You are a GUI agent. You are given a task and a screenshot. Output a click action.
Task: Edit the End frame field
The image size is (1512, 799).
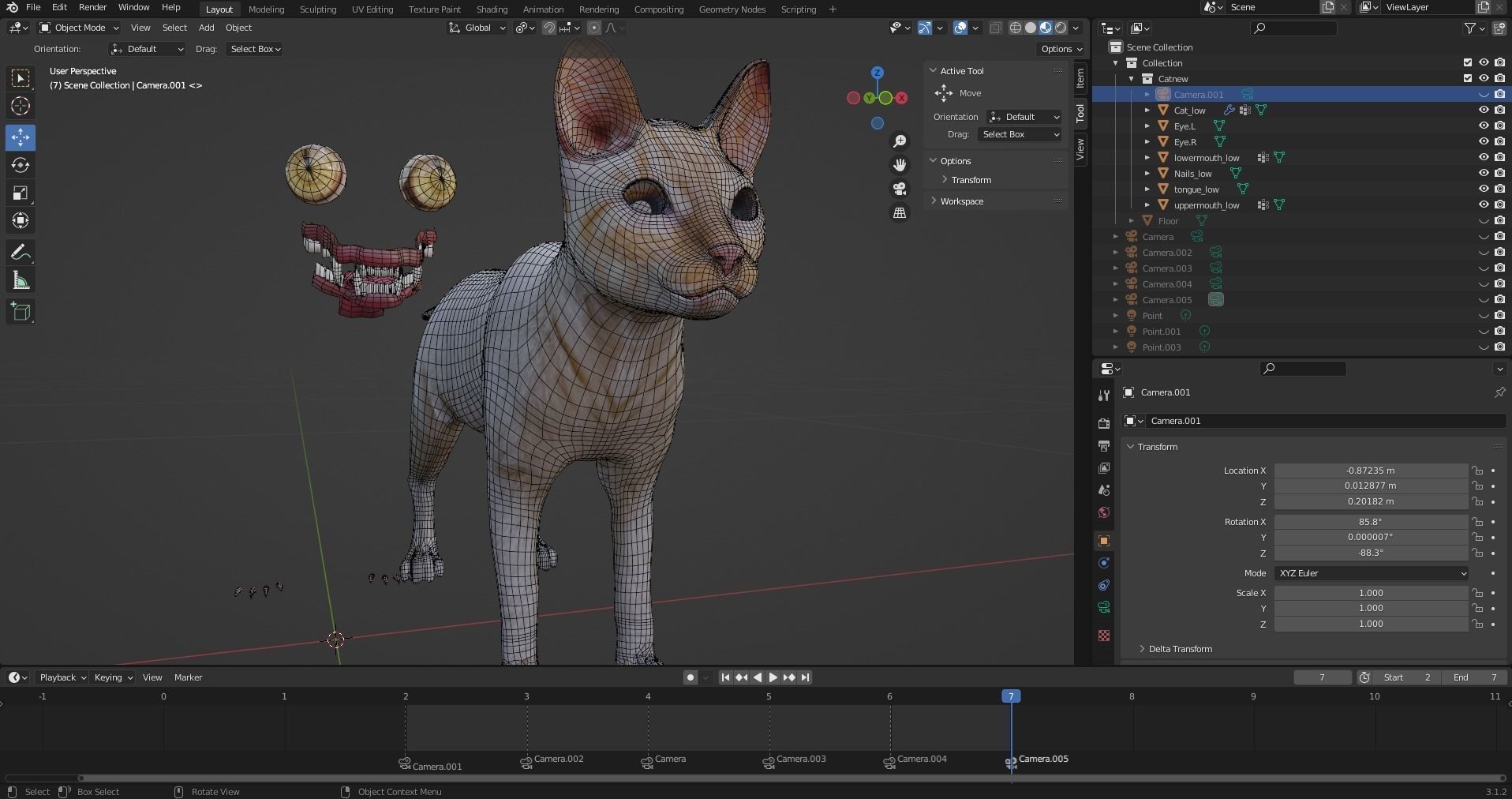pos(1475,677)
